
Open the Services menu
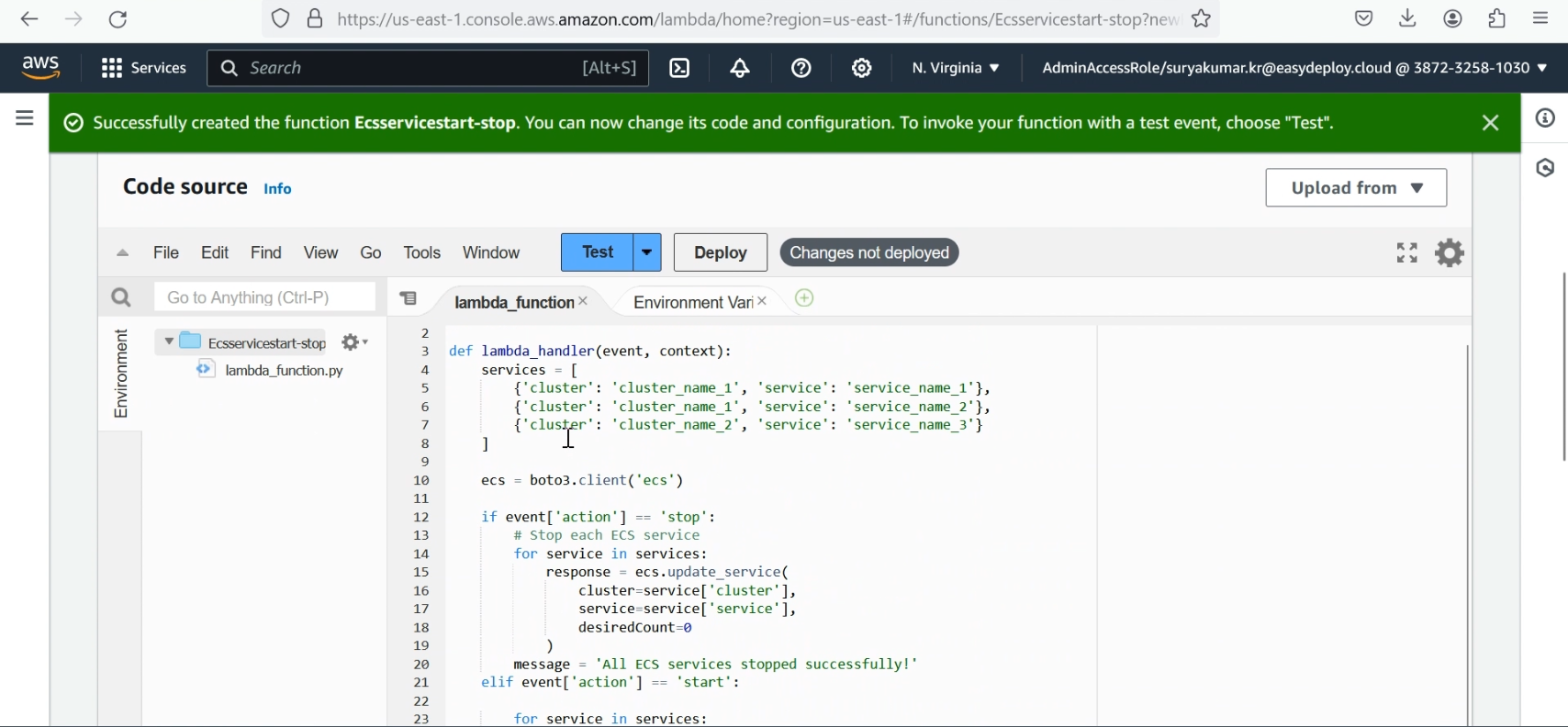click(144, 68)
